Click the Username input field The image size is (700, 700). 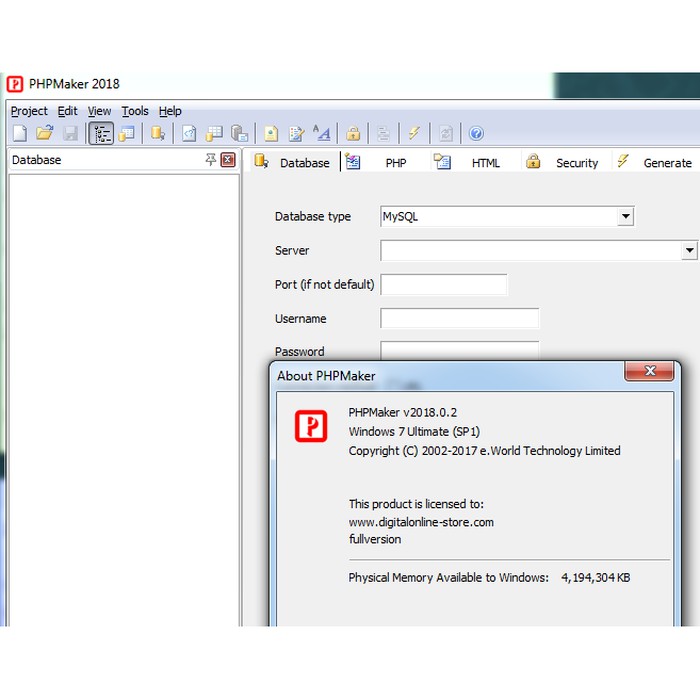point(459,319)
